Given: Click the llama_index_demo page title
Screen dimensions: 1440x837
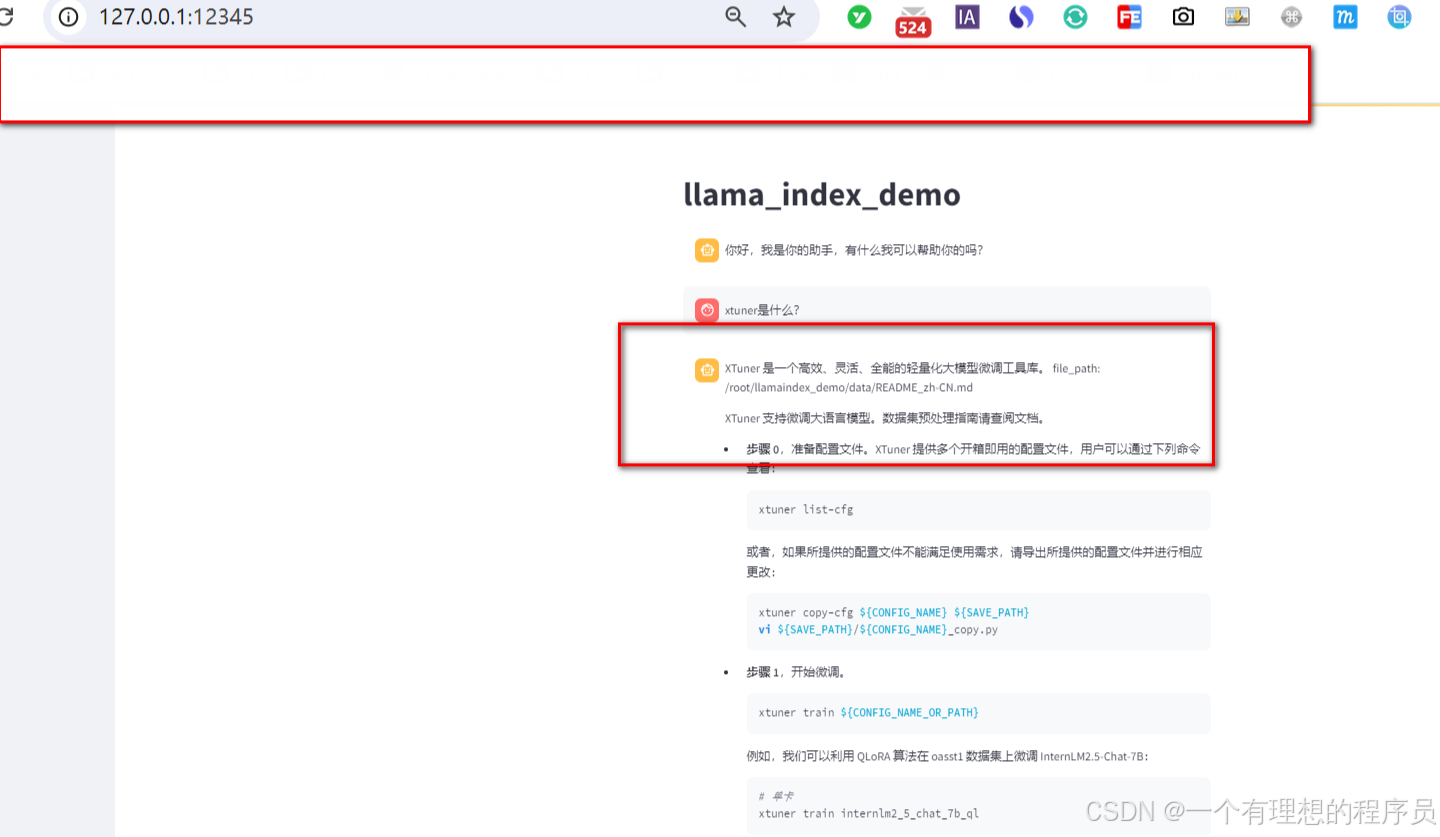Looking at the screenshot, I should (x=822, y=194).
